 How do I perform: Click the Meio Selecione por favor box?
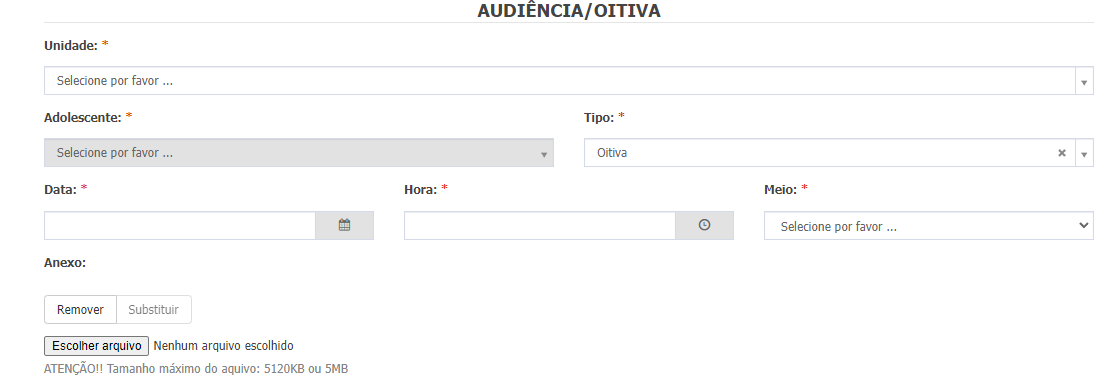(928, 226)
